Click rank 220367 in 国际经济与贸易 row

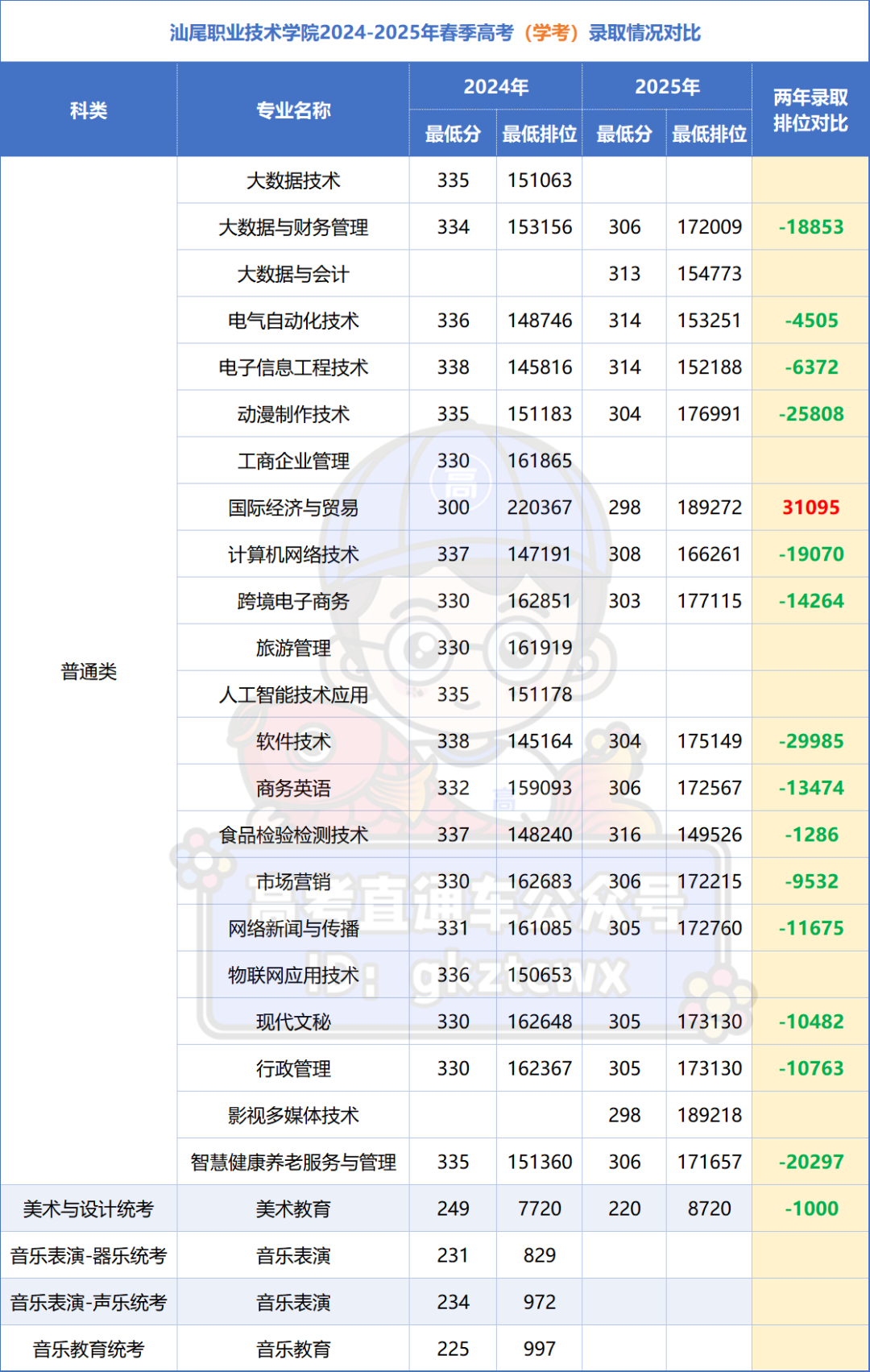click(540, 508)
